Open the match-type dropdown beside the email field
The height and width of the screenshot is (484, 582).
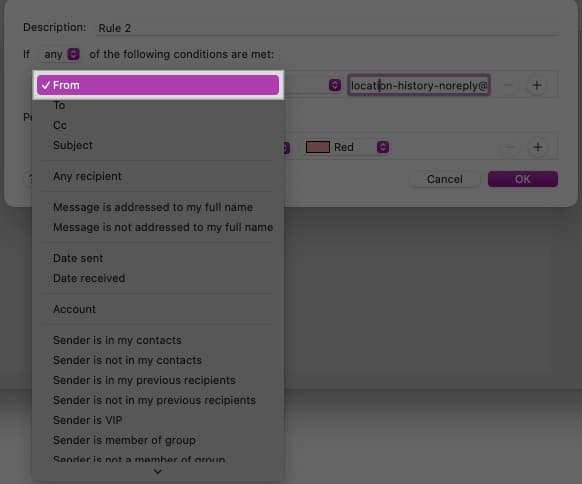tap(334, 85)
